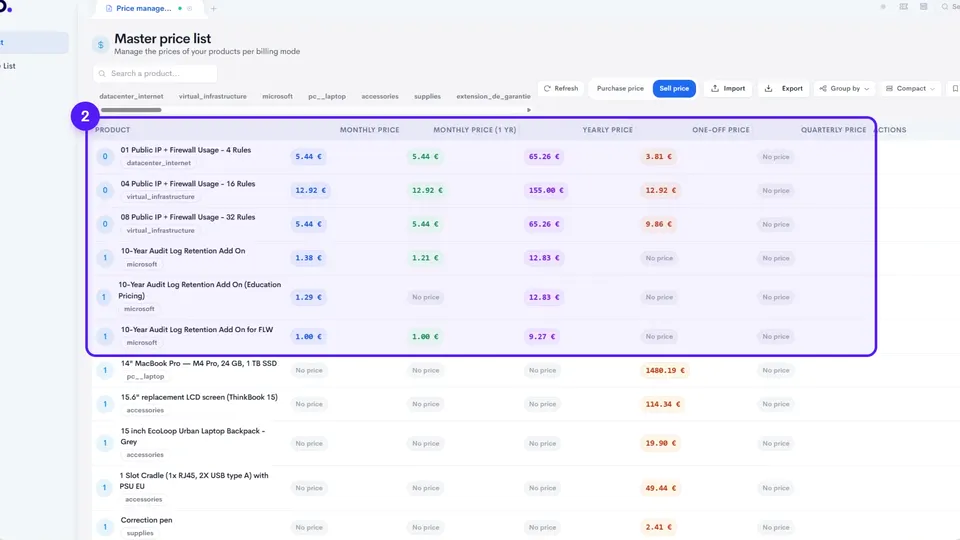
Task: Click the category filter scroll arrow
Action: (529, 110)
